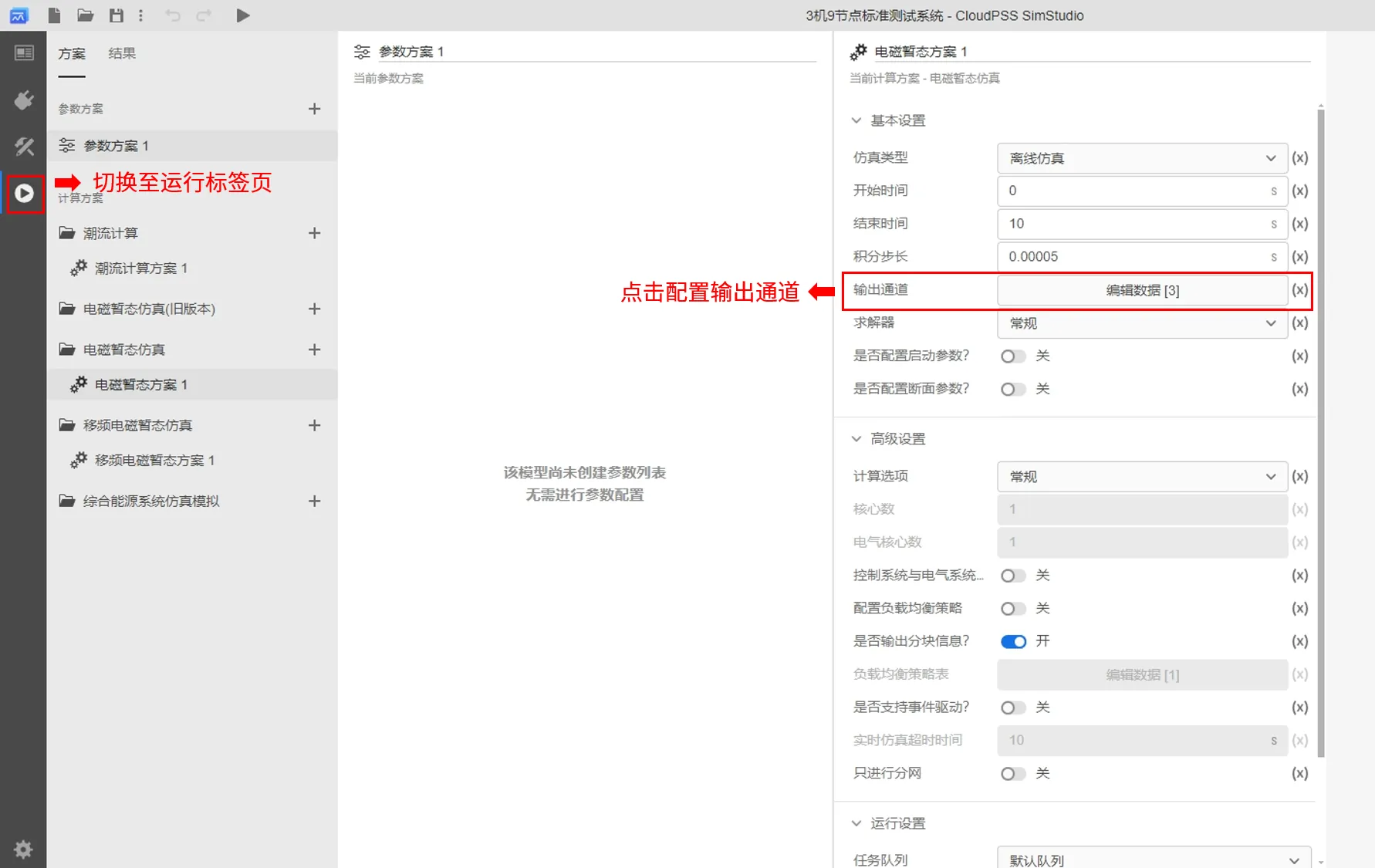Add a new 参数方案
This screenshot has width=1375, height=868.
[314, 109]
